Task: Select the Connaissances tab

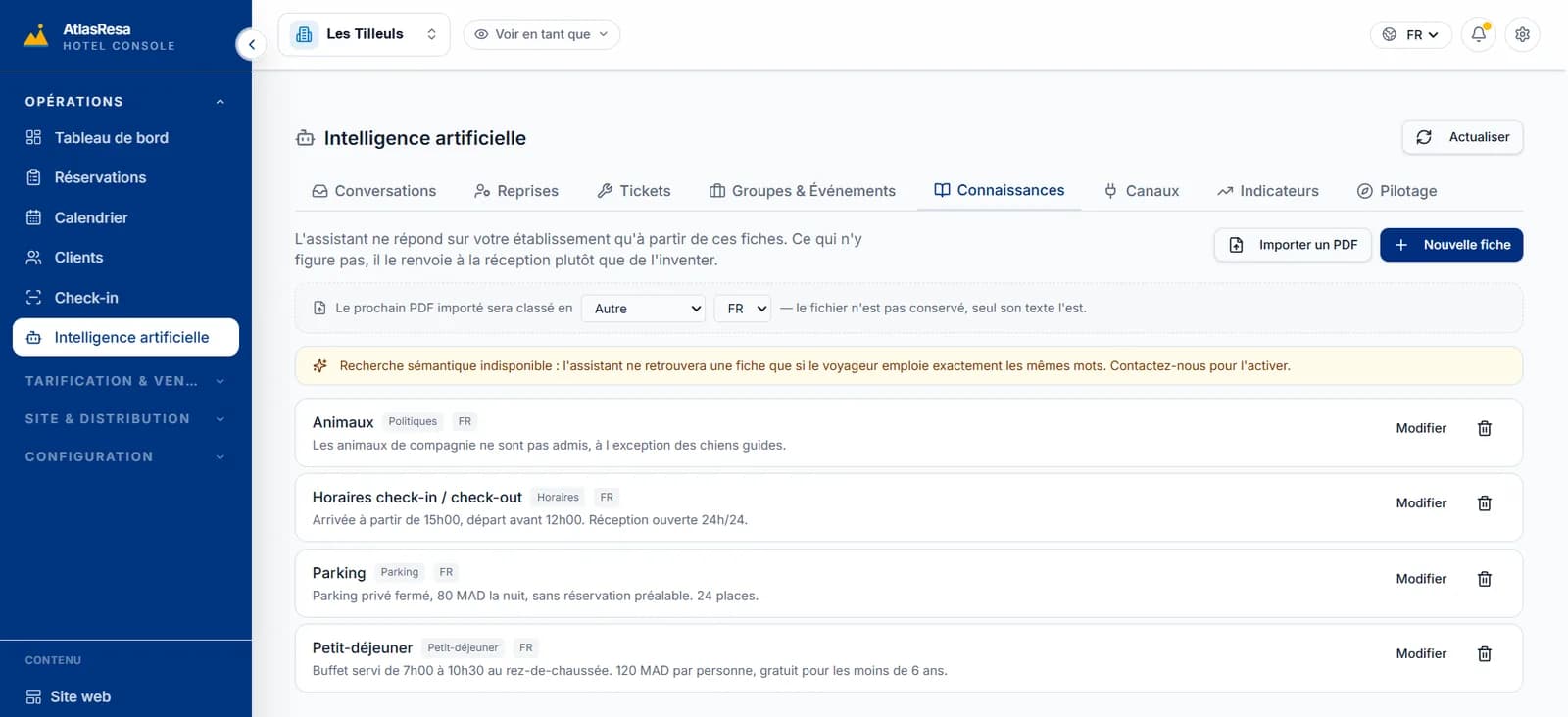Action: pos(1000,191)
